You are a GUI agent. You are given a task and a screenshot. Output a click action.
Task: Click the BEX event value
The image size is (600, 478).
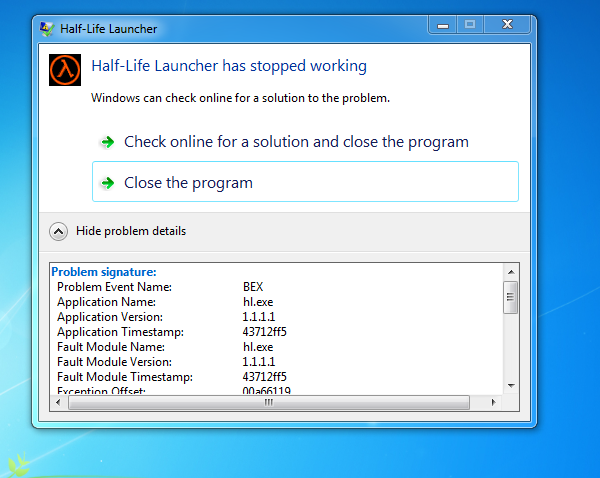pyautogui.click(x=253, y=287)
